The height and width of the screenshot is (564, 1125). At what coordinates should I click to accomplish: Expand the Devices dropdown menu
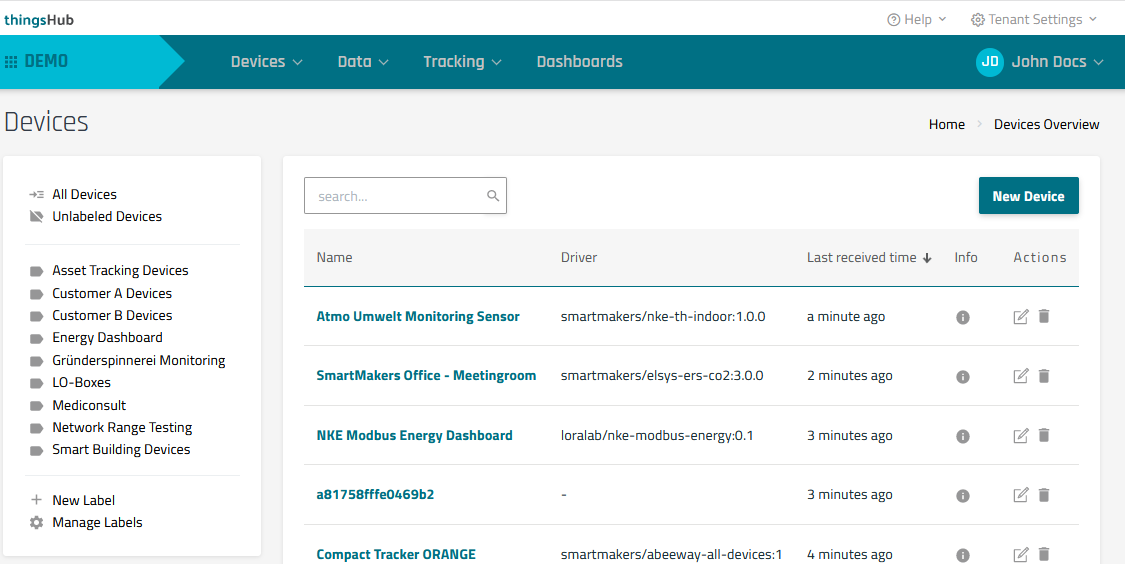(266, 62)
